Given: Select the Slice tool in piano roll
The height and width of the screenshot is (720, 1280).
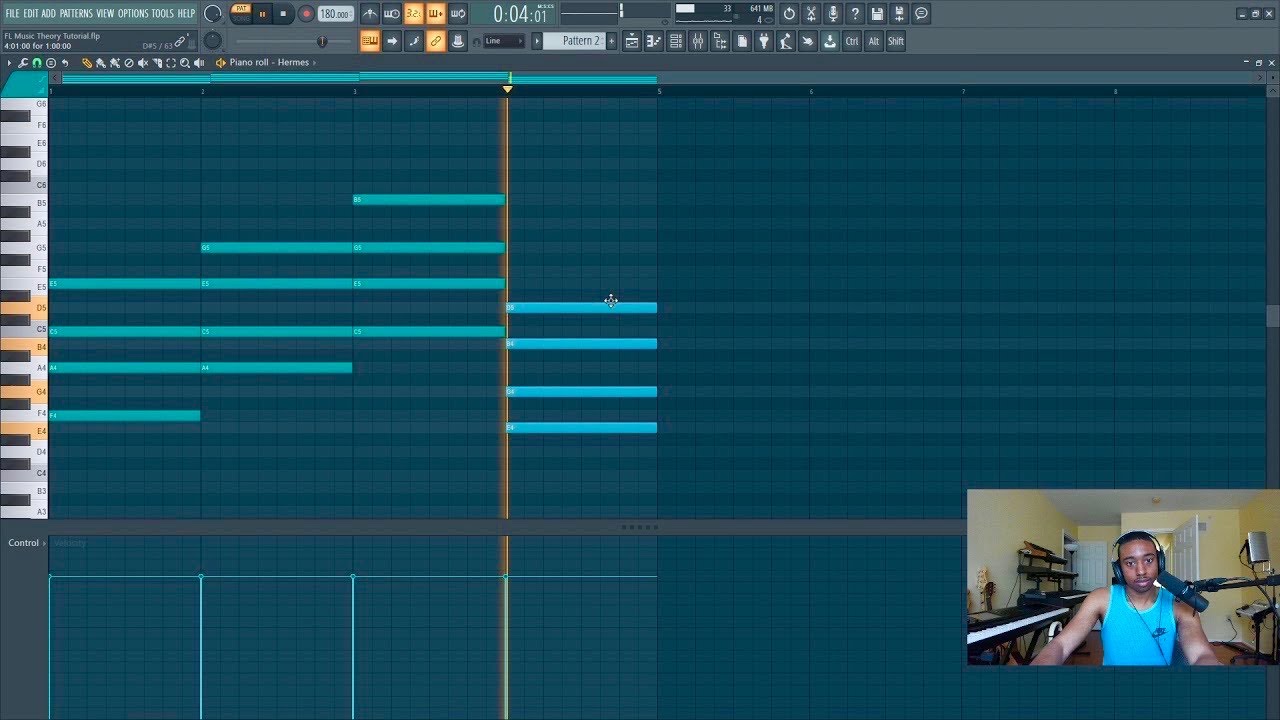Looking at the screenshot, I should [157, 63].
